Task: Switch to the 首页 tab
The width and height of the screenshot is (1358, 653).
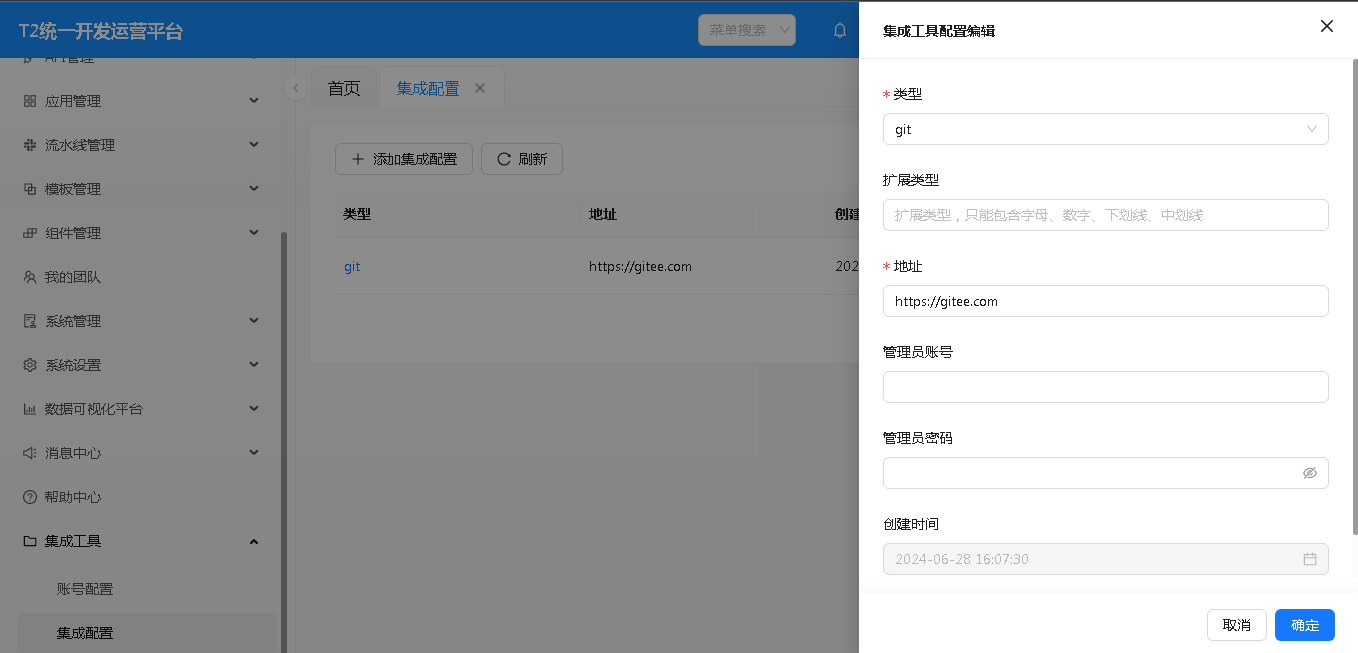Action: tap(344, 88)
